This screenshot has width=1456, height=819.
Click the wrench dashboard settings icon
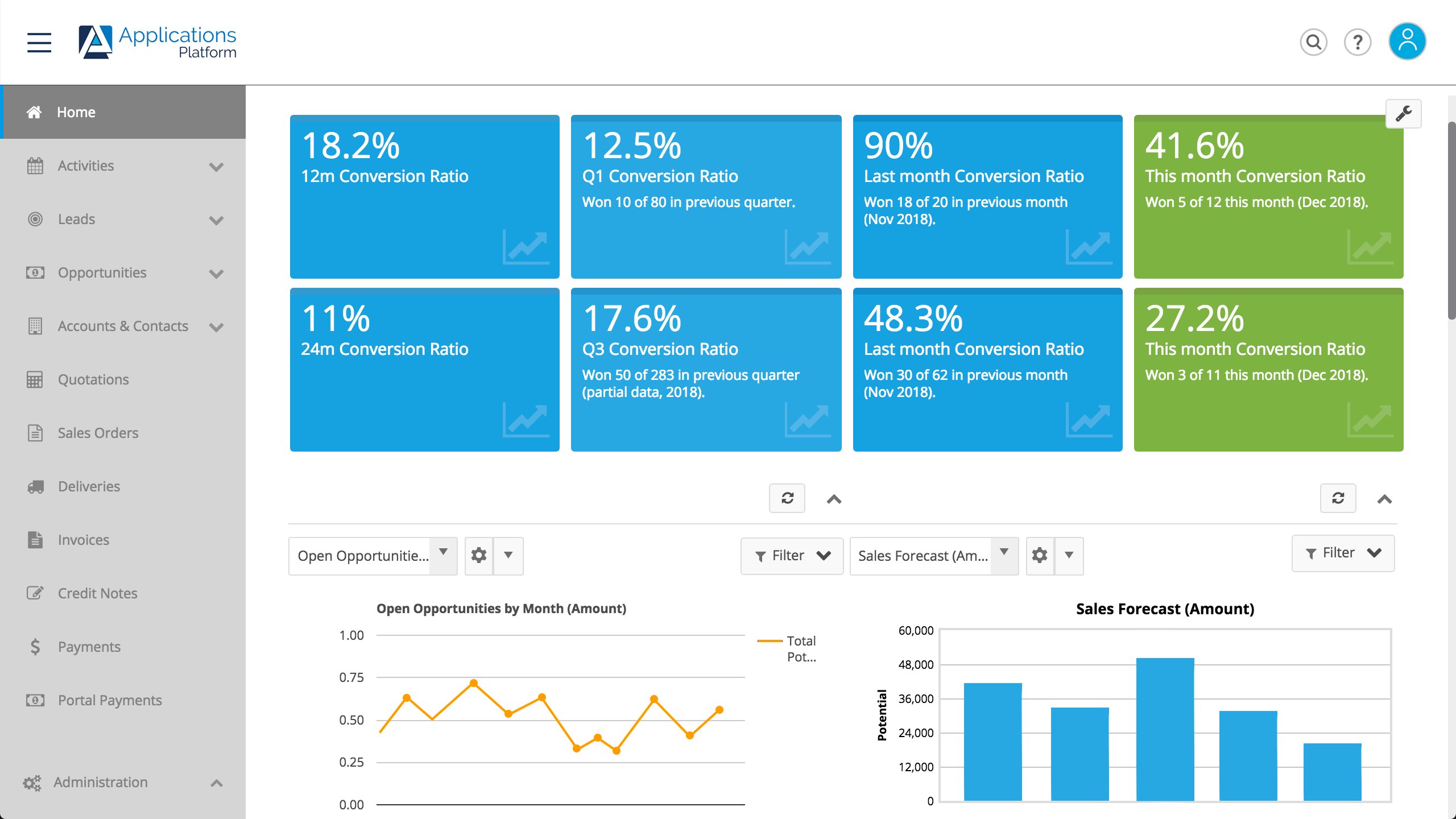pos(1403,114)
